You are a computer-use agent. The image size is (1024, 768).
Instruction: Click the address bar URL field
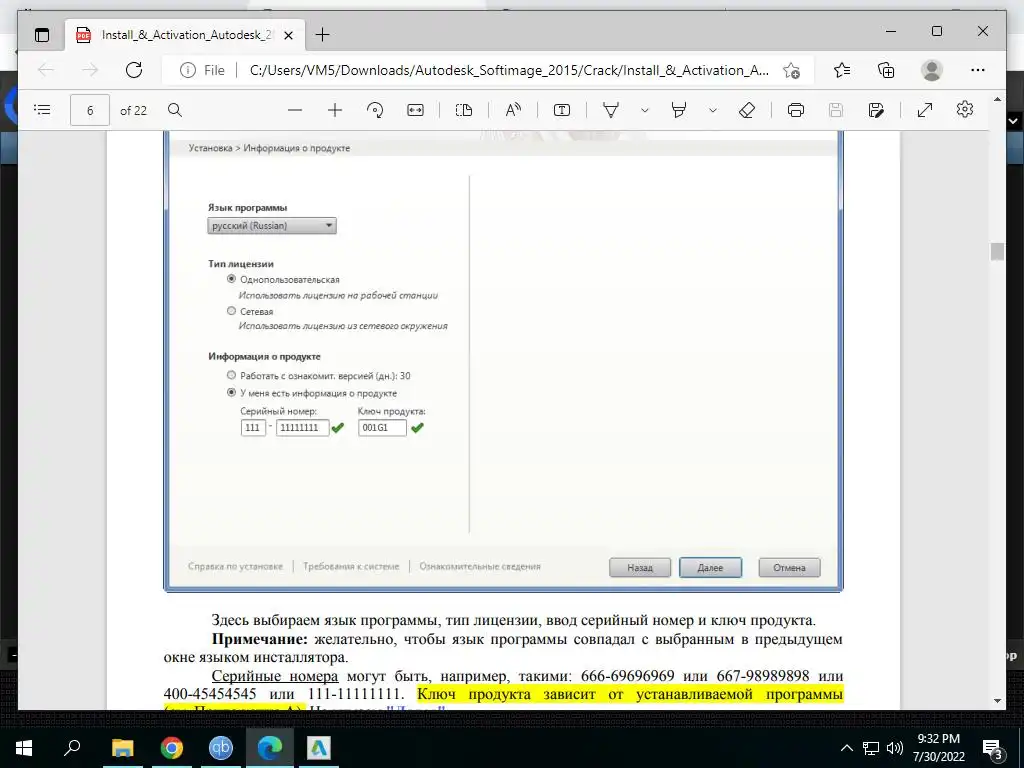click(x=509, y=70)
